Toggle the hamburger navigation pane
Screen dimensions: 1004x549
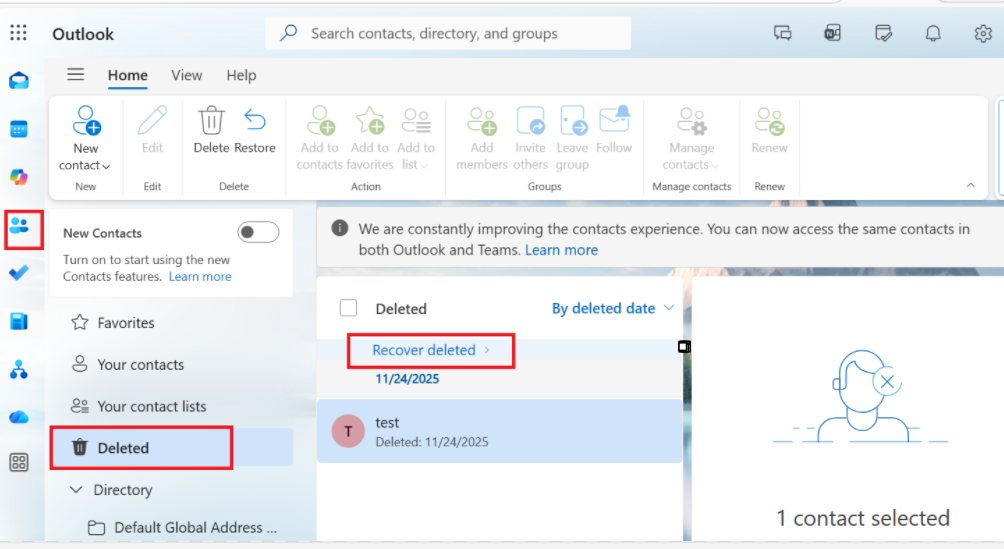pos(76,74)
